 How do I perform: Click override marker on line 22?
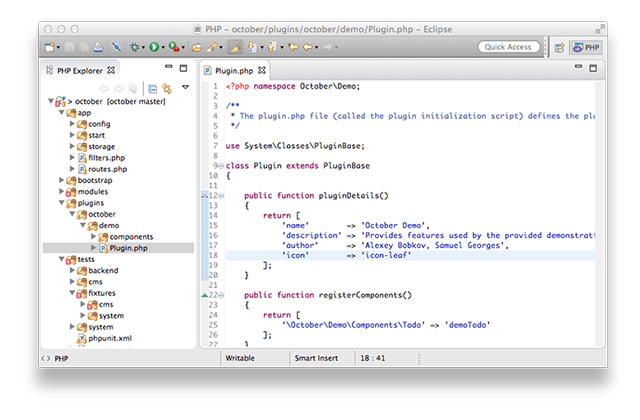(204, 295)
